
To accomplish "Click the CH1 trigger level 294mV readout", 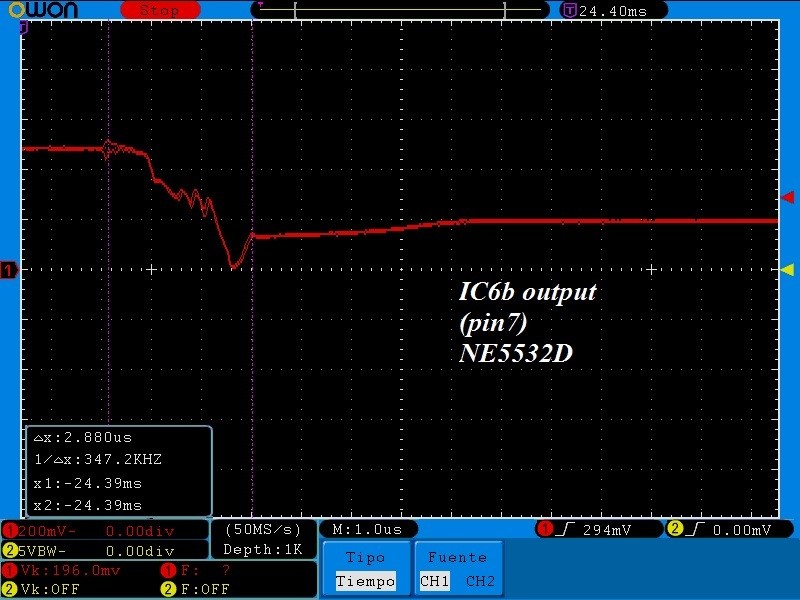I will pyautogui.click(x=606, y=530).
